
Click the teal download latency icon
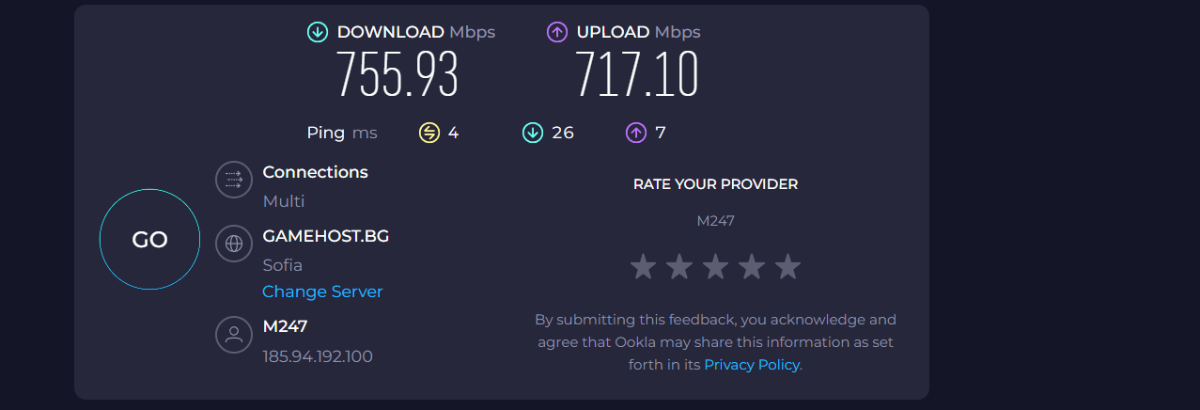[532, 132]
